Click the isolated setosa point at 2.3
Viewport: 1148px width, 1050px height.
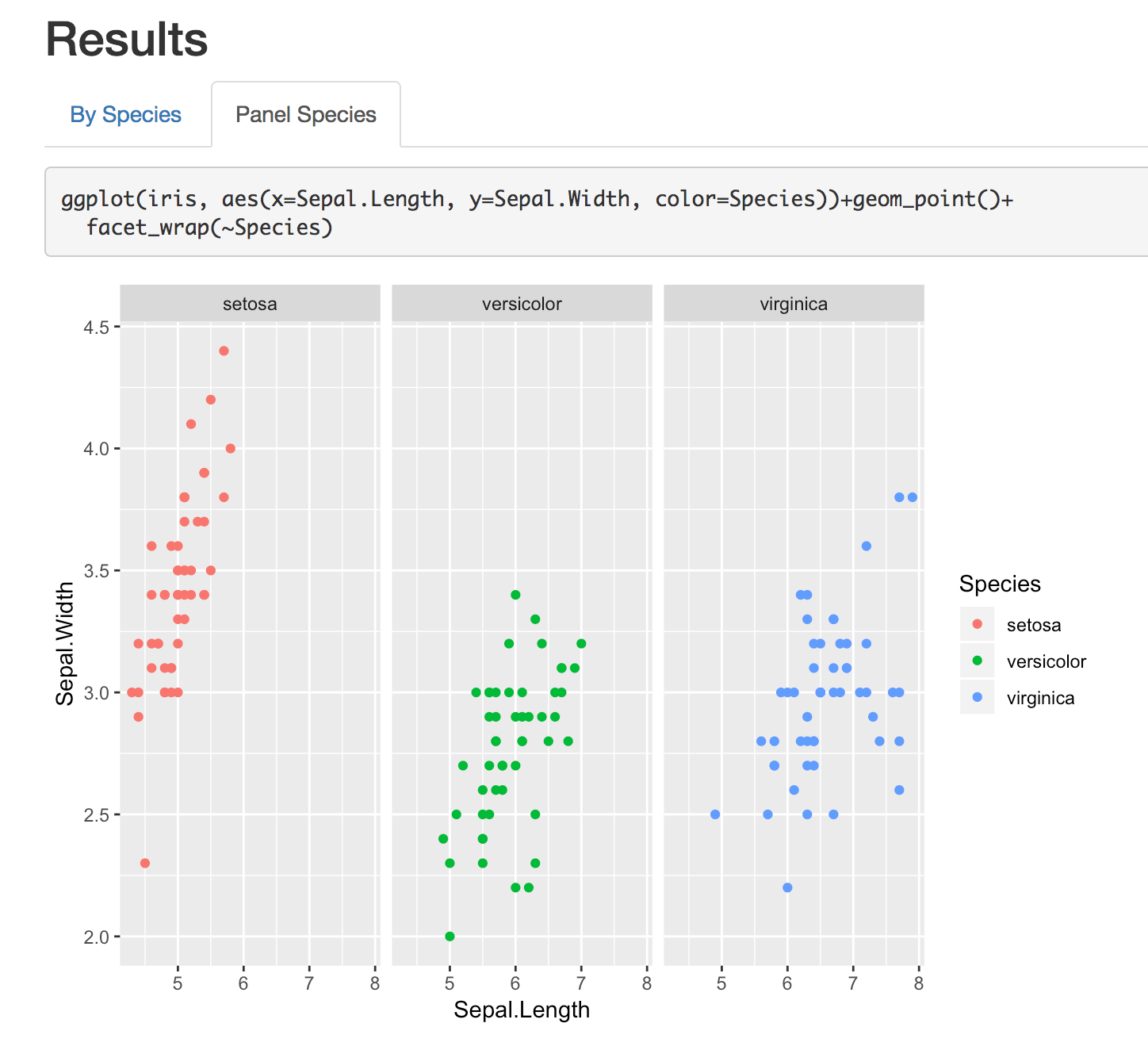145,863
